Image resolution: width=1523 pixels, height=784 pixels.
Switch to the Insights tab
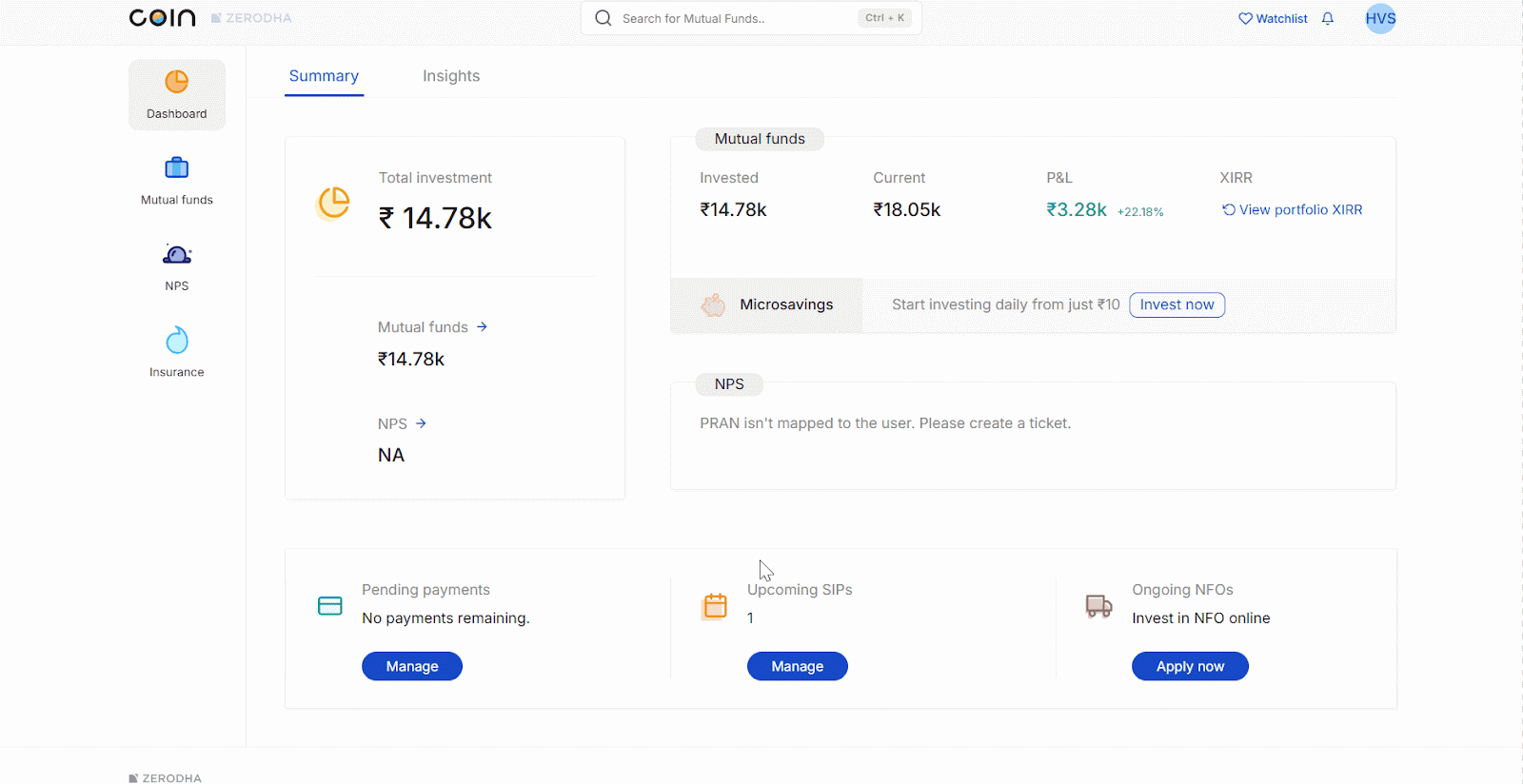(451, 76)
